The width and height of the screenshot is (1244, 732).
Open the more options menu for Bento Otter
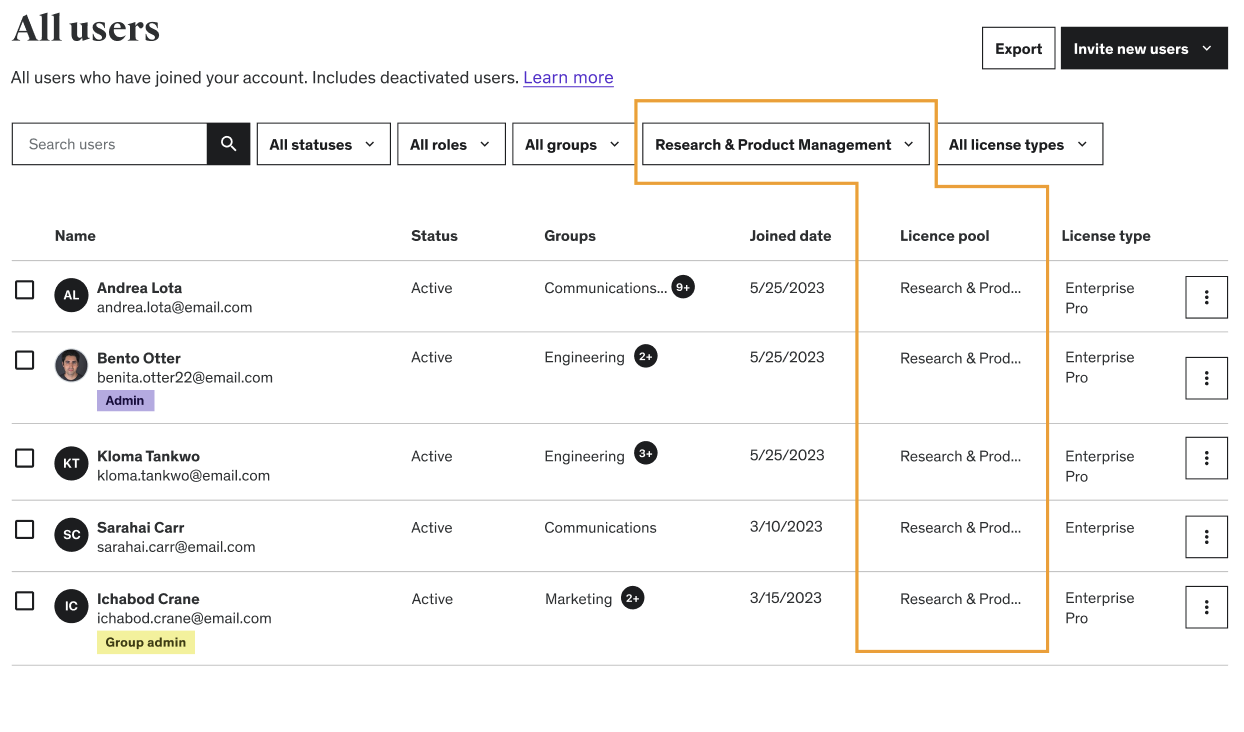[1206, 377]
